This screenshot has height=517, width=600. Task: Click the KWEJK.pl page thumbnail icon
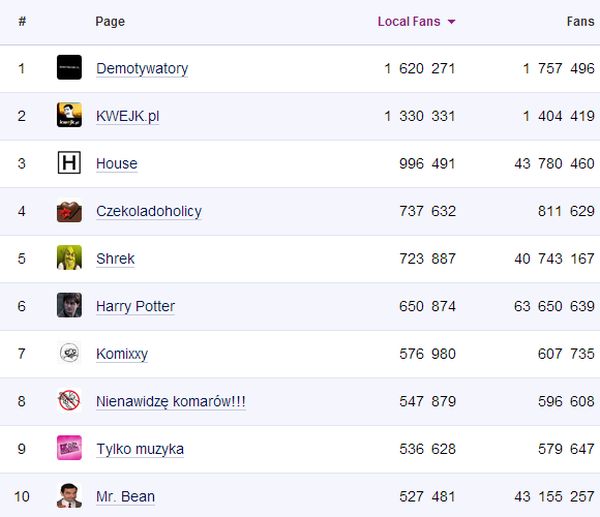click(69, 116)
